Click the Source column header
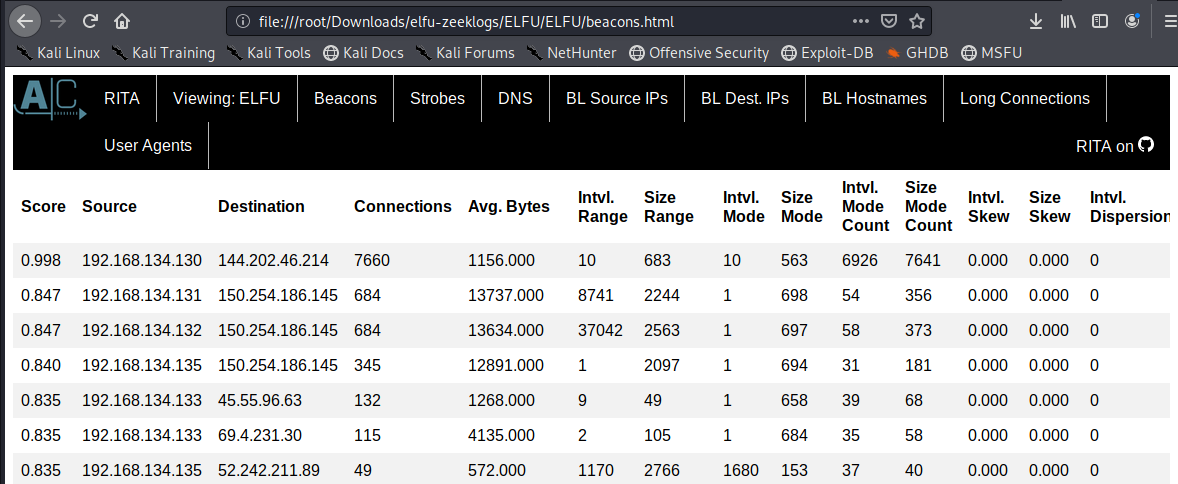 (110, 207)
